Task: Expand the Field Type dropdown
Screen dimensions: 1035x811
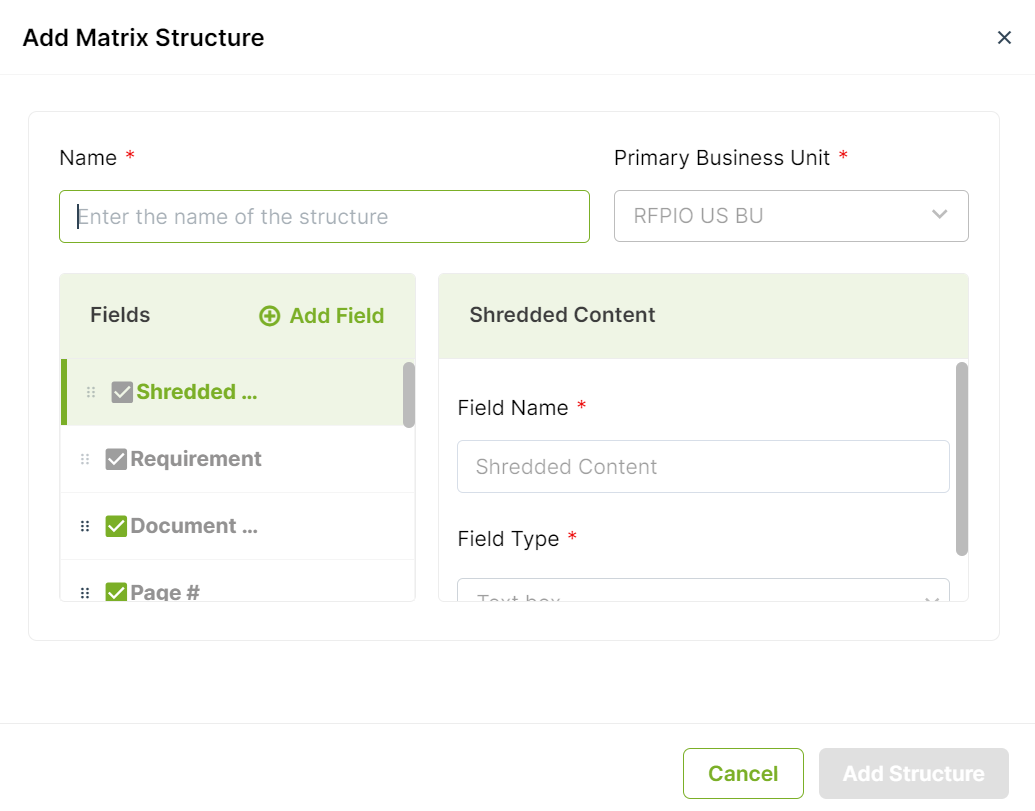Action: click(x=703, y=590)
